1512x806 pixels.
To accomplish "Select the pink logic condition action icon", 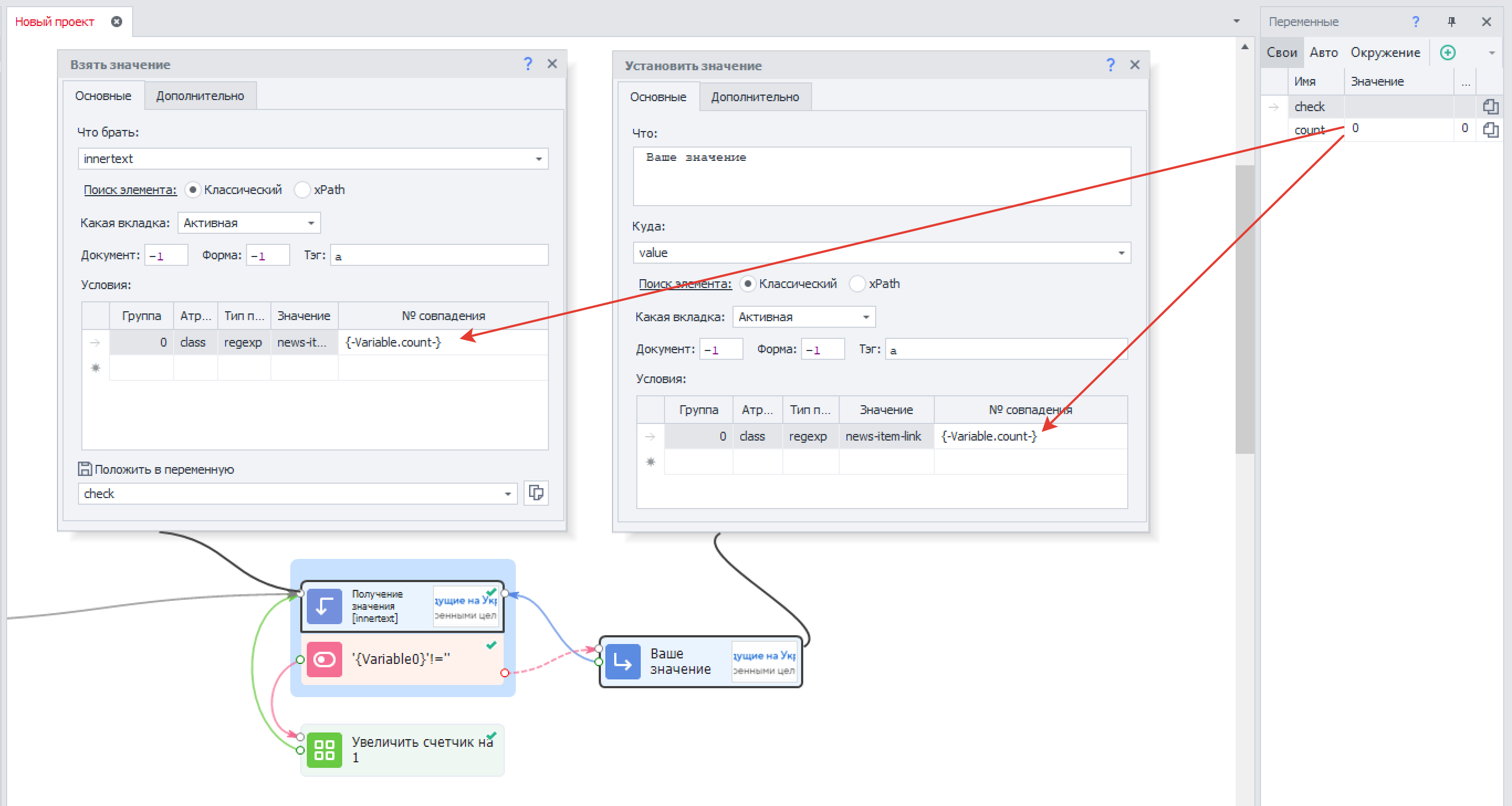I will click(x=324, y=660).
